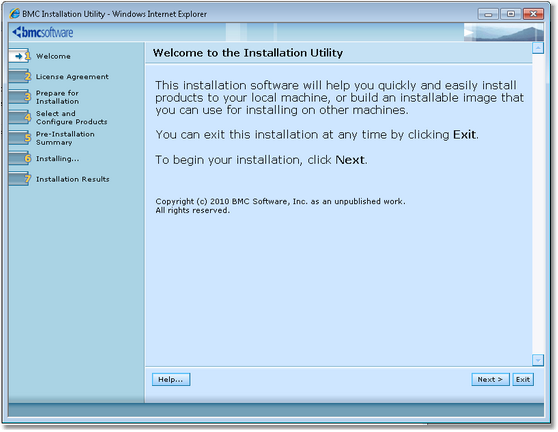Image resolution: width=558 pixels, height=432 pixels.
Task: Maximize the BMC Installation Utility window
Action: [511, 14]
